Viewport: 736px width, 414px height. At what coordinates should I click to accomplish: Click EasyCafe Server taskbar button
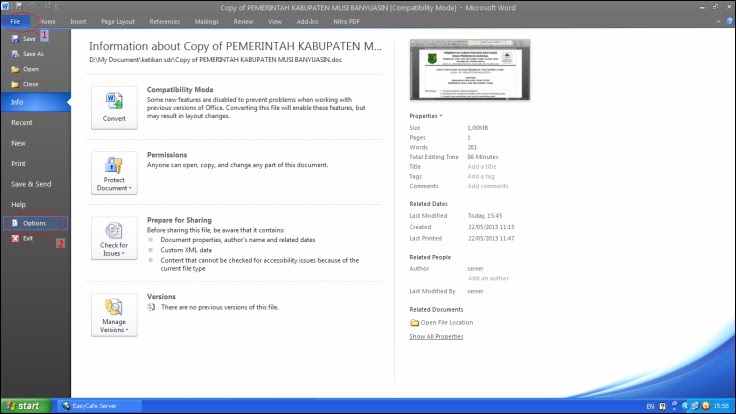click(99, 406)
